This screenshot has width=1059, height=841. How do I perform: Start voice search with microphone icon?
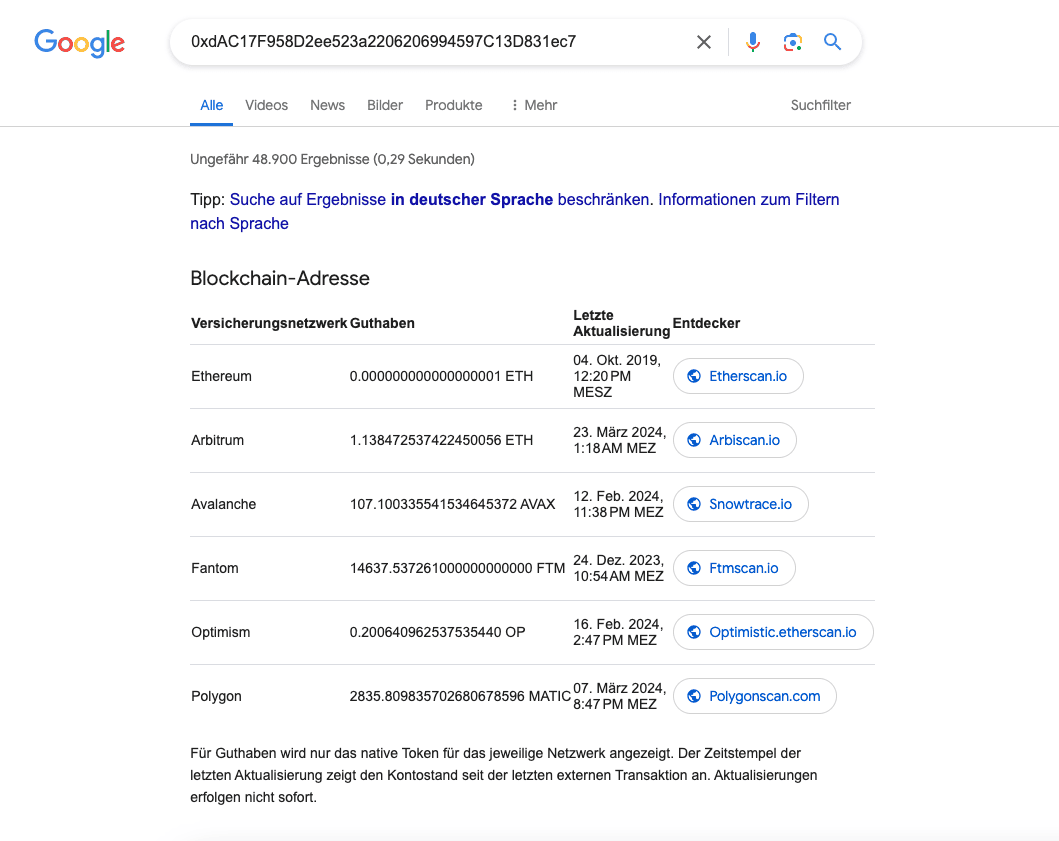[752, 42]
